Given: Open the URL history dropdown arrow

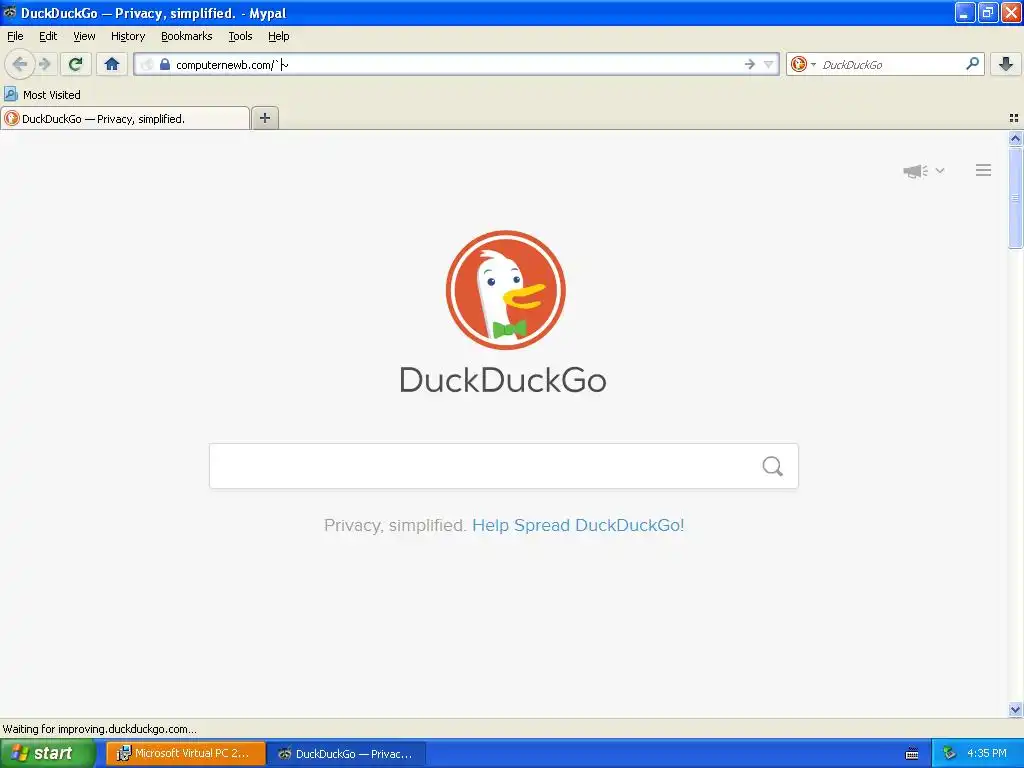Looking at the screenshot, I should (x=769, y=64).
